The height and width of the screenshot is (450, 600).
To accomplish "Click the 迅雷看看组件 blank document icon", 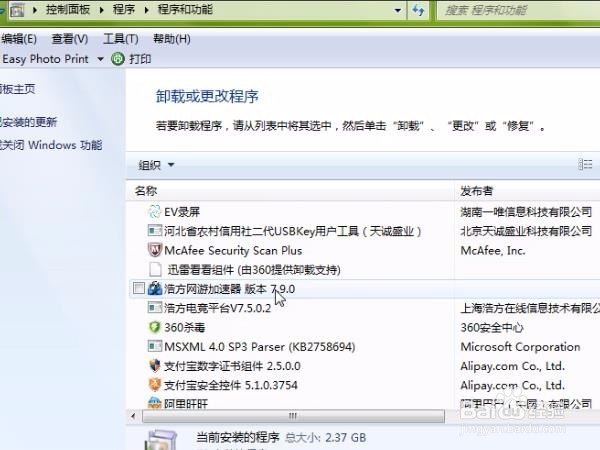I will (x=155, y=269).
